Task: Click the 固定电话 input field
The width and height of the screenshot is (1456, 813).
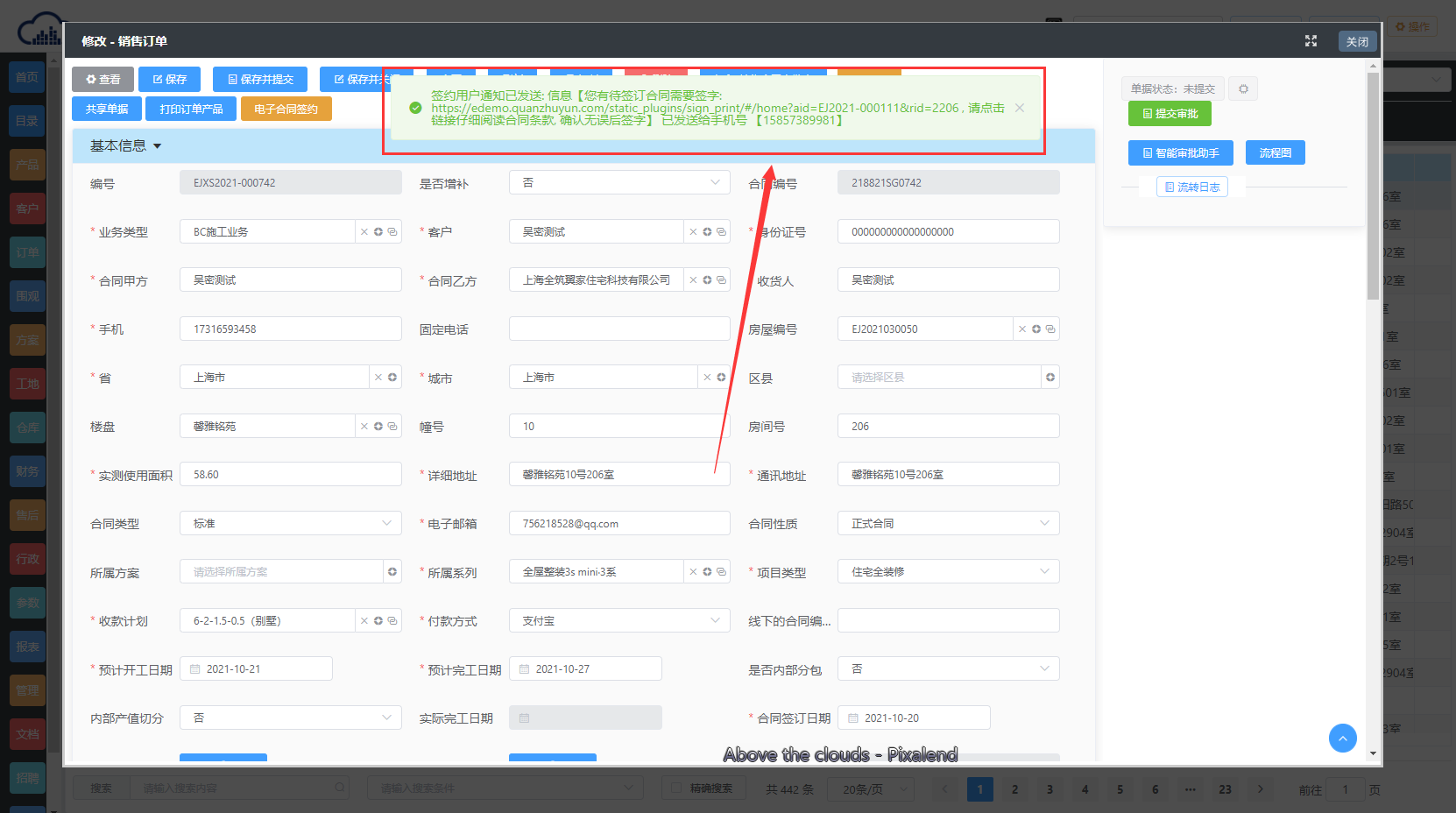Action: pos(618,329)
